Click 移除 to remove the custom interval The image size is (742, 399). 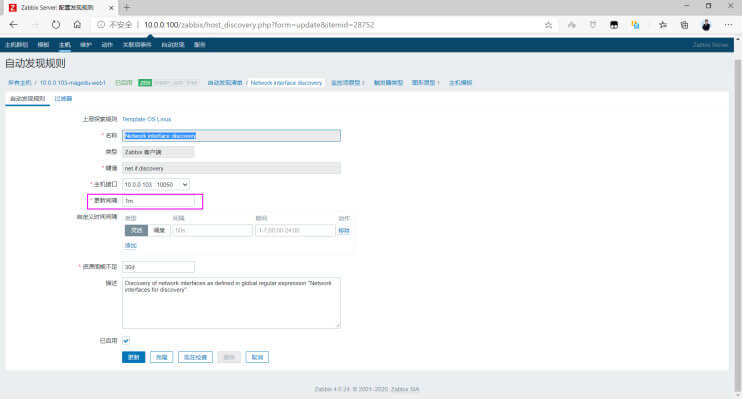[x=344, y=231]
